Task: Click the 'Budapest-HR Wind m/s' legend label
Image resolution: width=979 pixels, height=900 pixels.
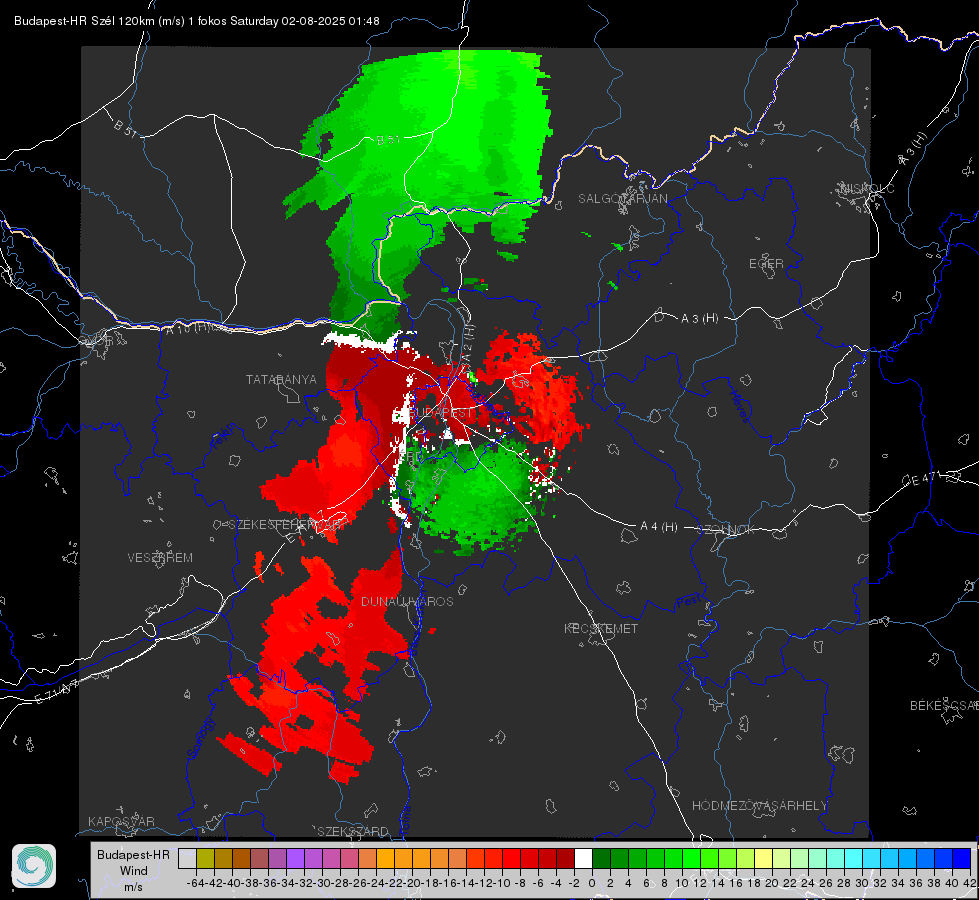Action: tap(134, 871)
